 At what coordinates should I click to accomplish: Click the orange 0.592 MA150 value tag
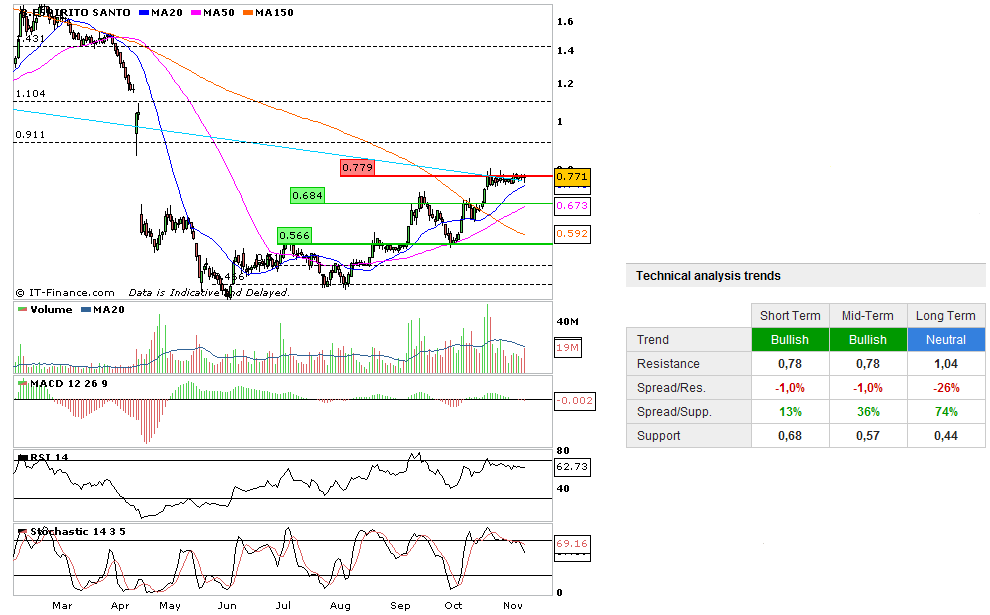pyautogui.click(x=572, y=234)
